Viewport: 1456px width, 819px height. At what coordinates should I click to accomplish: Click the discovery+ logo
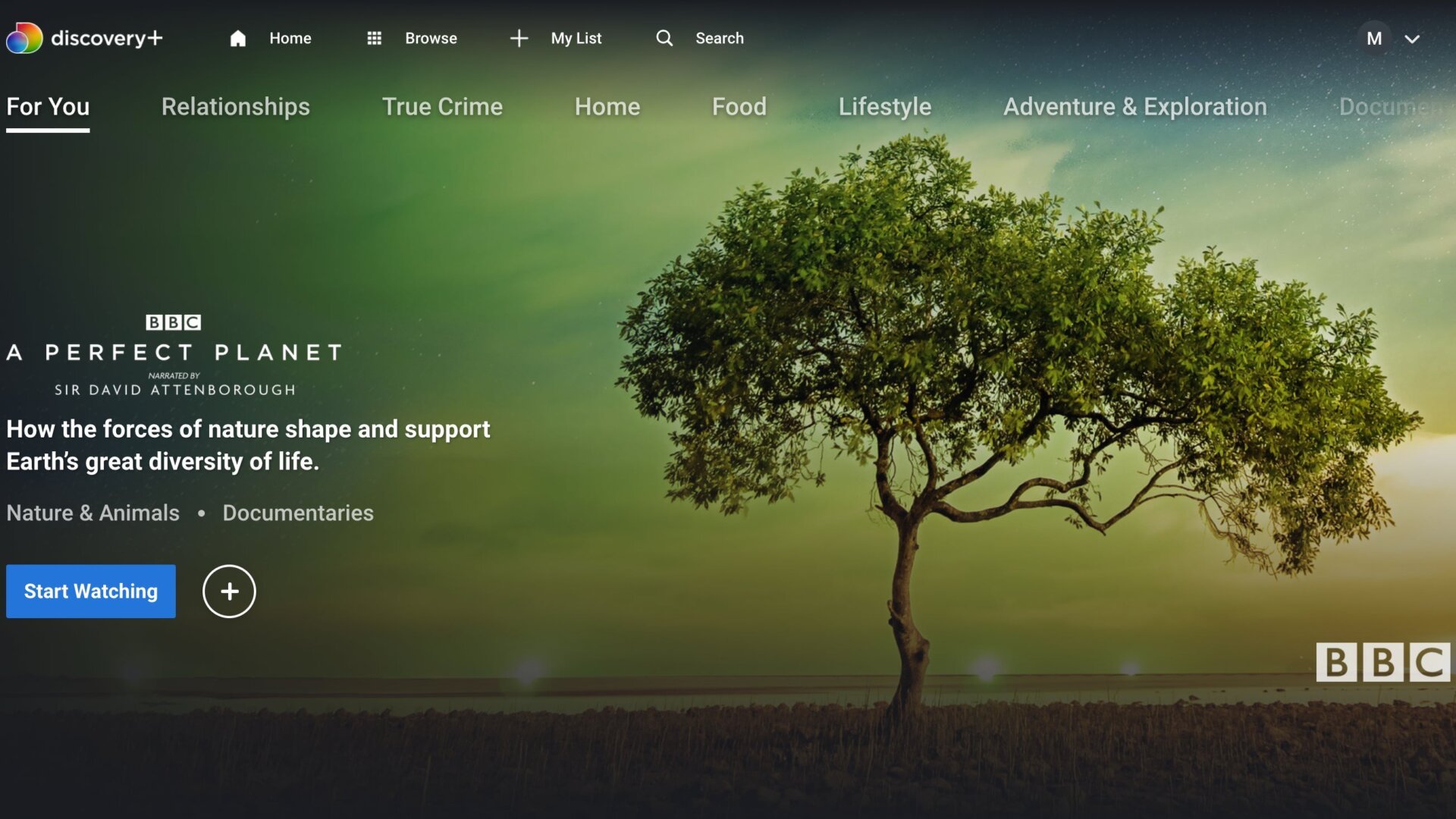point(84,38)
